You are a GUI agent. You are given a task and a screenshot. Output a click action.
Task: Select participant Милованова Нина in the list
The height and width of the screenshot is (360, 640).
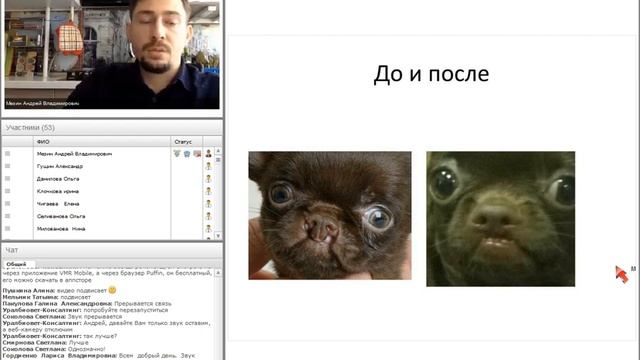pyautogui.click(x=61, y=229)
